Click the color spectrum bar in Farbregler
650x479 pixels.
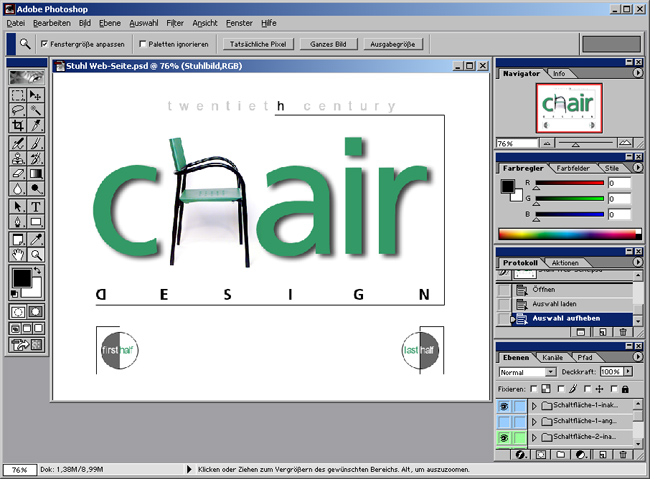pyautogui.click(x=564, y=233)
